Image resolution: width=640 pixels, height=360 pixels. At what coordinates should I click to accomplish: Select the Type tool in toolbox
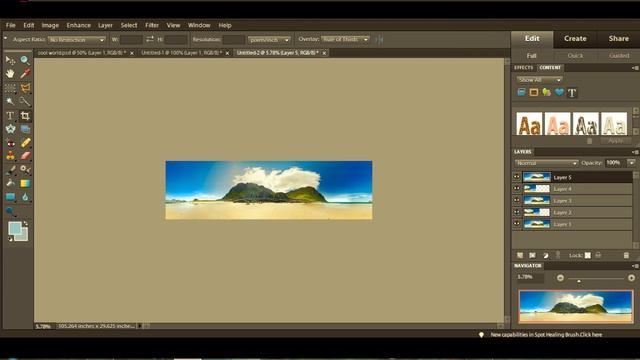pos(10,116)
